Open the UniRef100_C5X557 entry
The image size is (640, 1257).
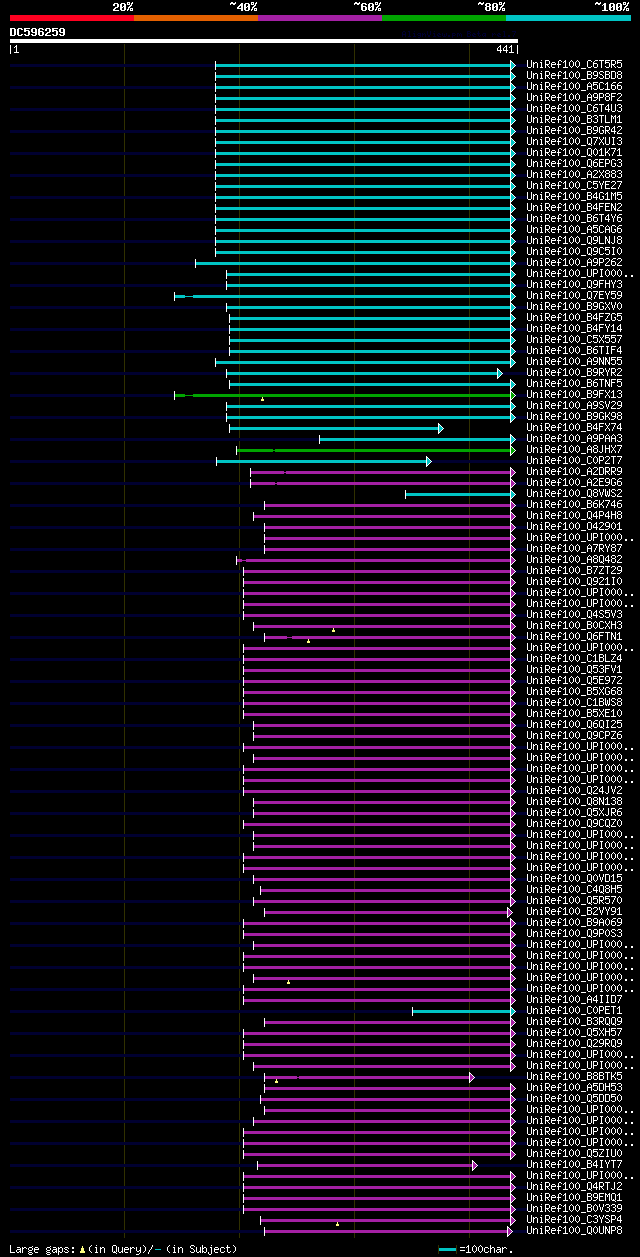(x=574, y=339)
